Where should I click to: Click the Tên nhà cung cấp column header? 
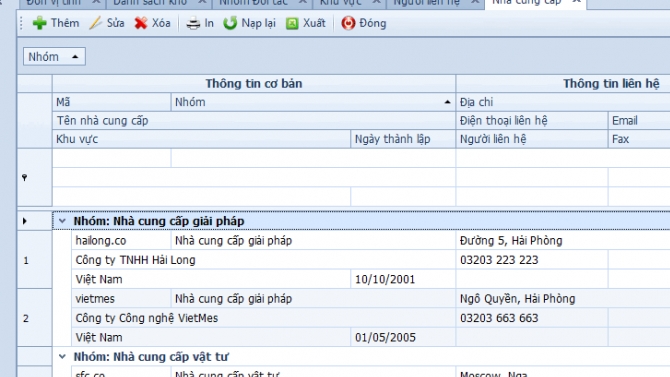254,121
